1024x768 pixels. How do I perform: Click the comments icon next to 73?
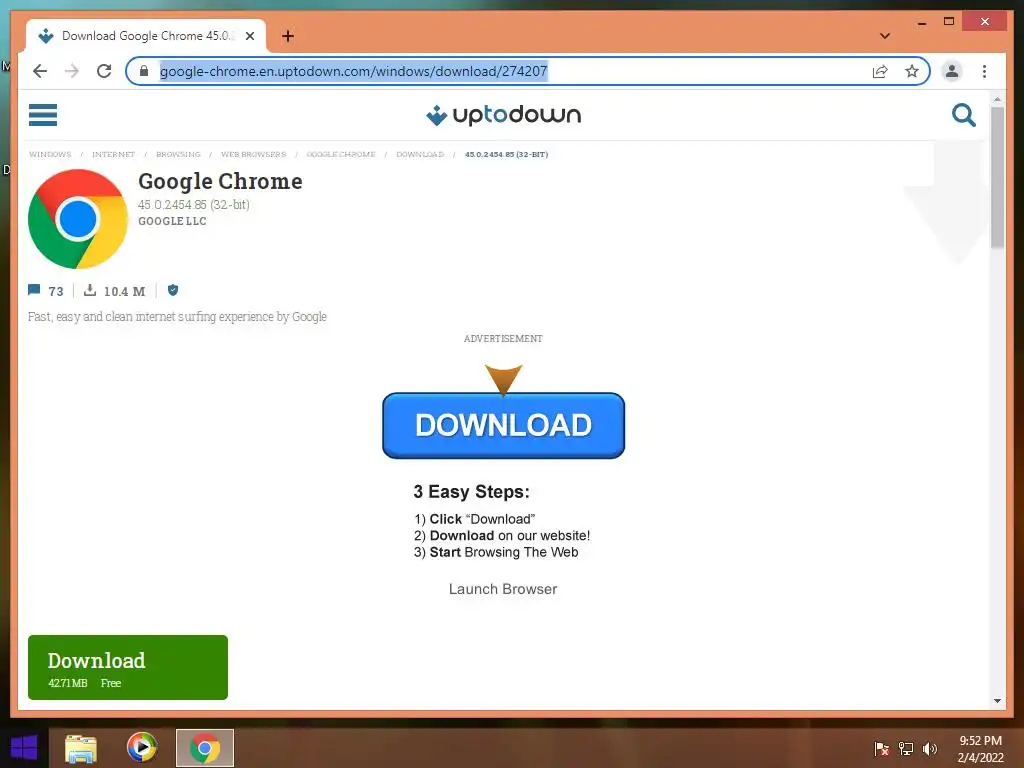(x=34, y=290)
